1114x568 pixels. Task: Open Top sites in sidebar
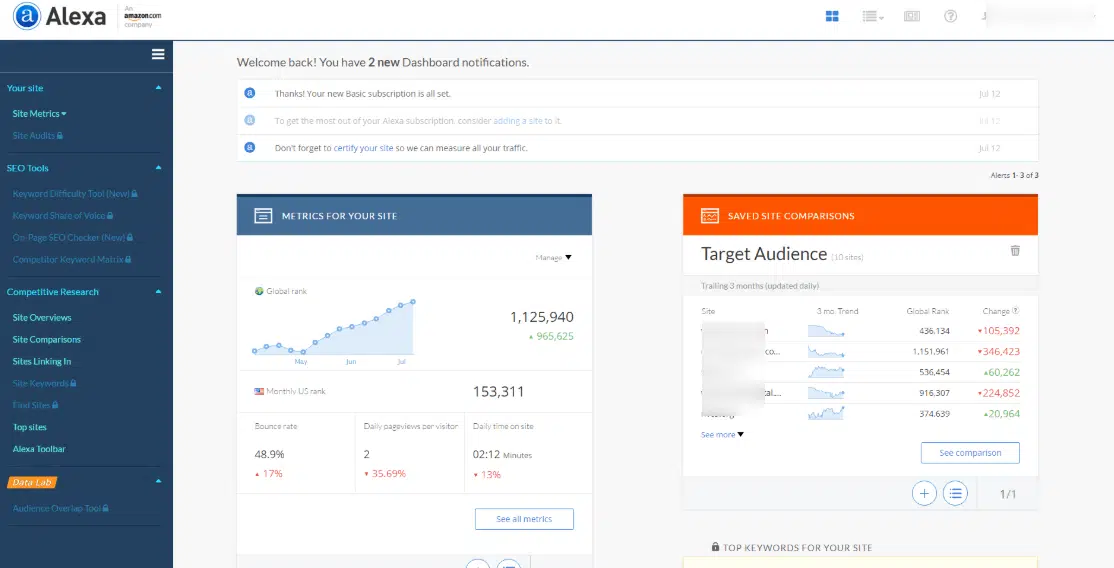29,428
